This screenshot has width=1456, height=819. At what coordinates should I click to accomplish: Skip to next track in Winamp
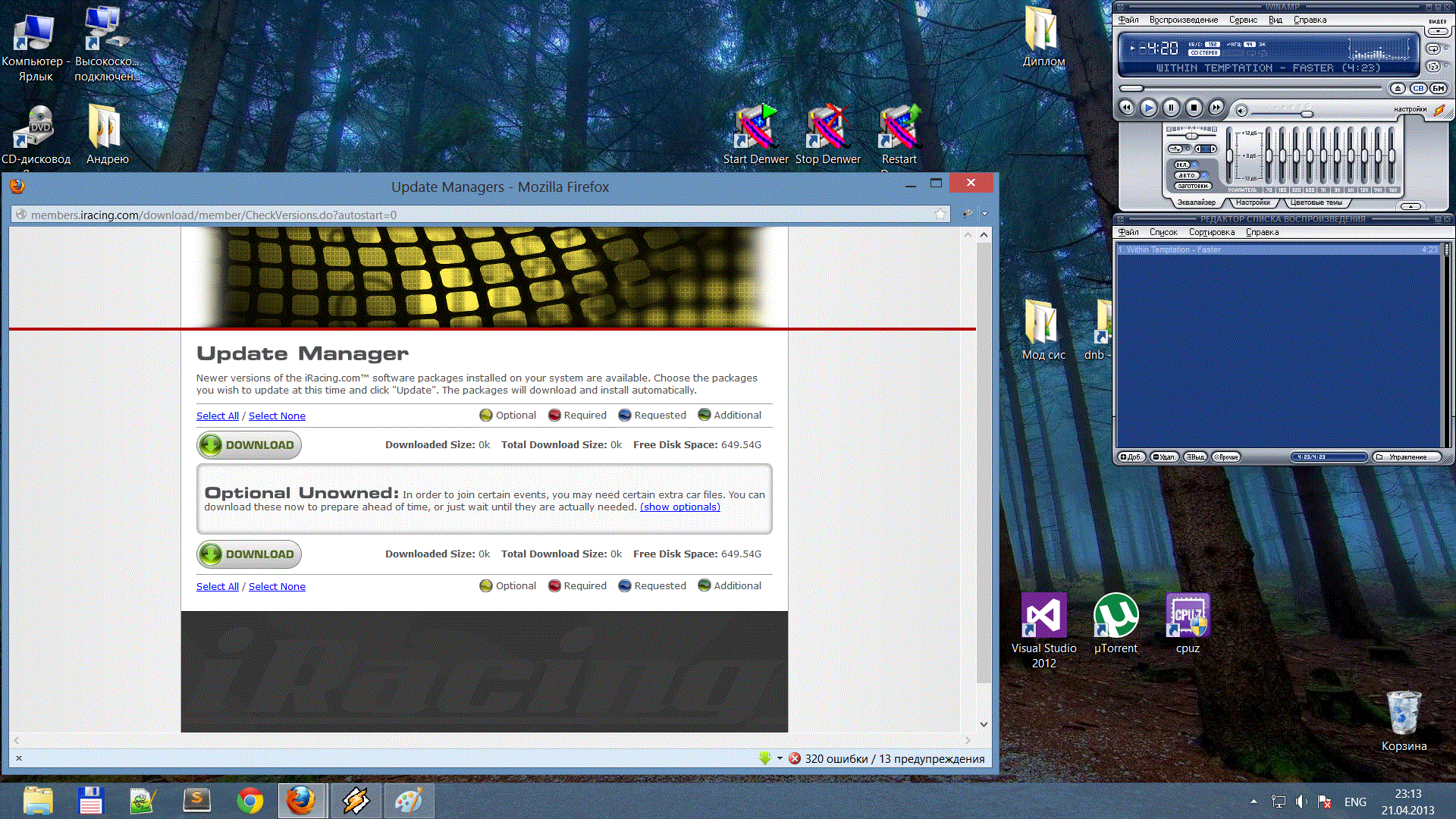click(1216, 108)
